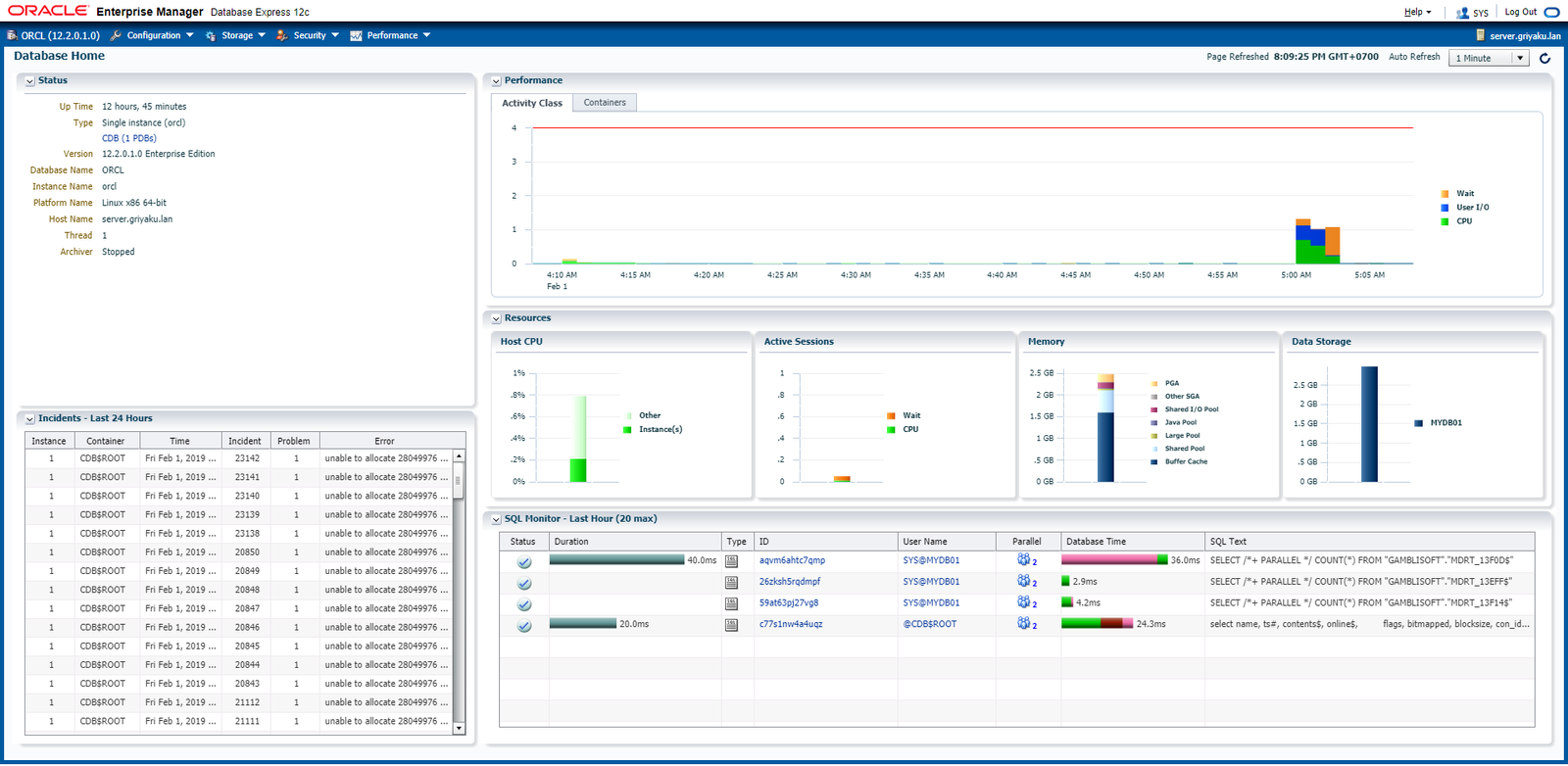The image size is (1568, 766).
Task: Collapse the Incidents Last 24 Hours section
Action: click(30, 419)
